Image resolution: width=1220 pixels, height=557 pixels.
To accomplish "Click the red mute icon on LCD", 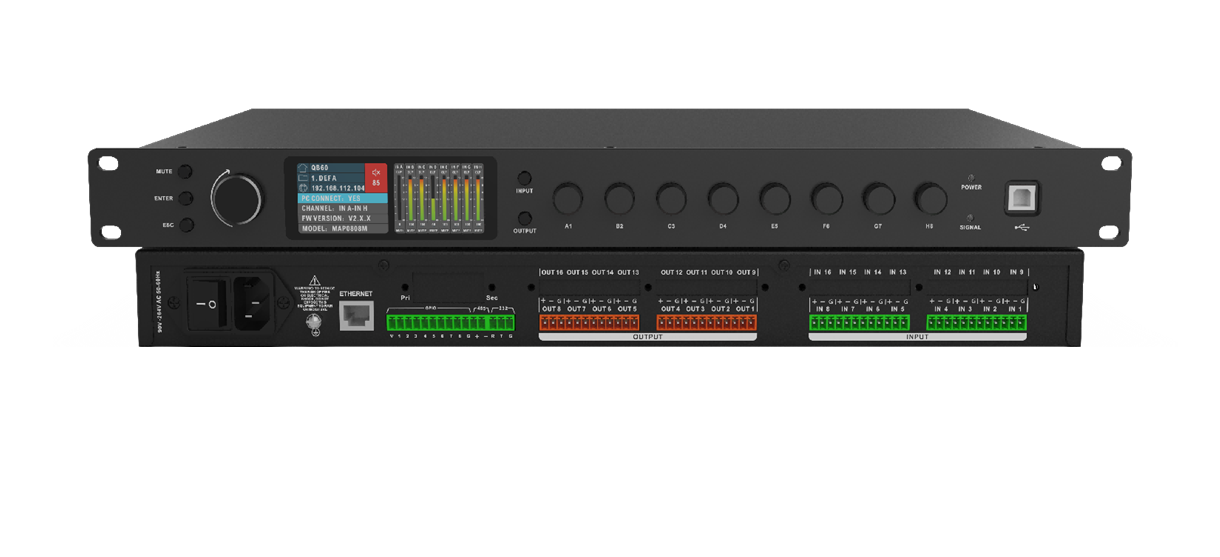I will point(376,170).
